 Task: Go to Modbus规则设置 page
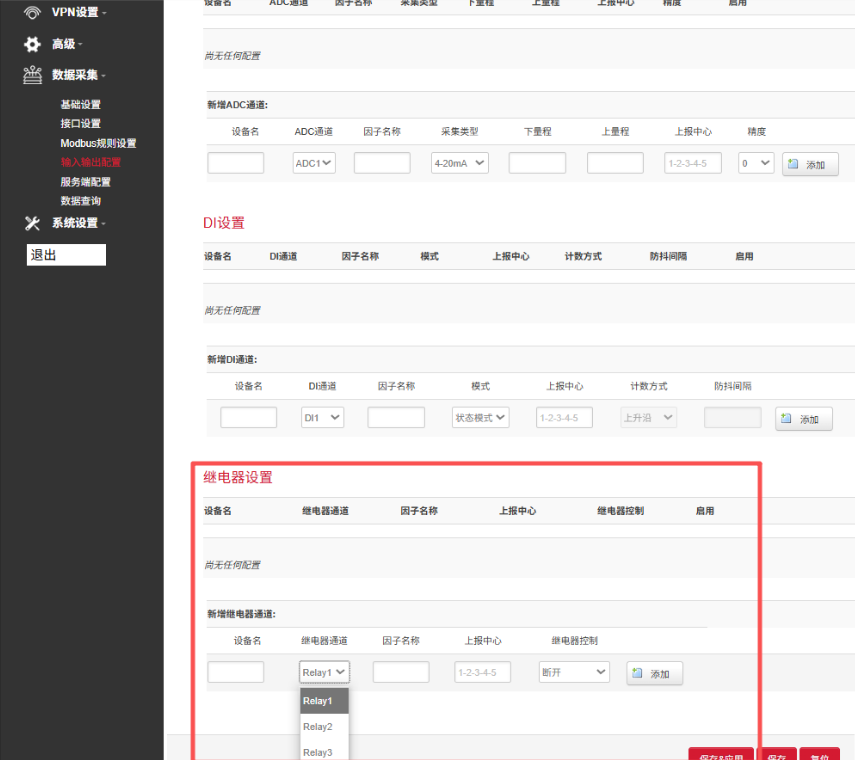point(98,143)
